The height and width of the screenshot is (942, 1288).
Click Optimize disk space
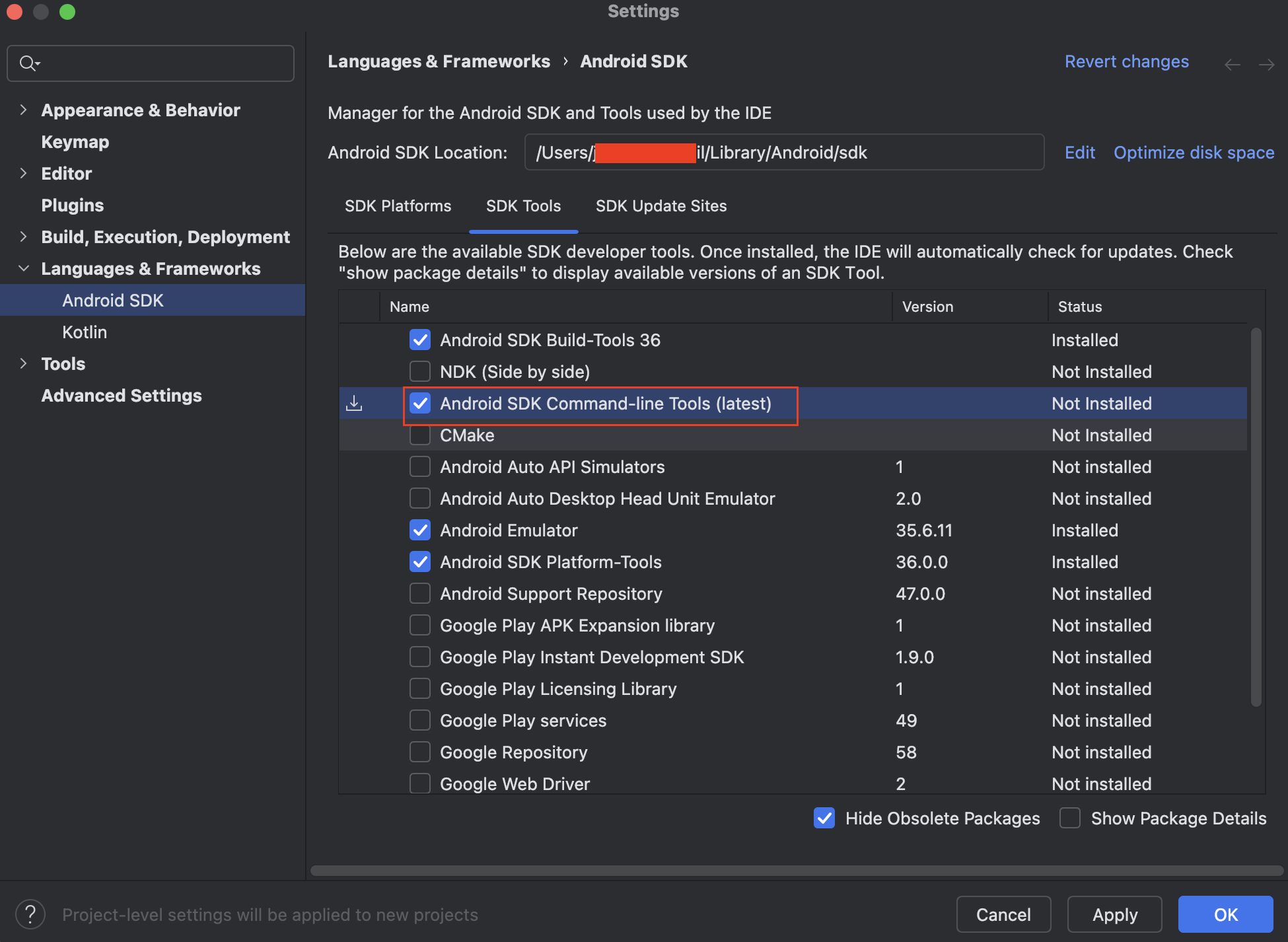(x=1194, y=152)
